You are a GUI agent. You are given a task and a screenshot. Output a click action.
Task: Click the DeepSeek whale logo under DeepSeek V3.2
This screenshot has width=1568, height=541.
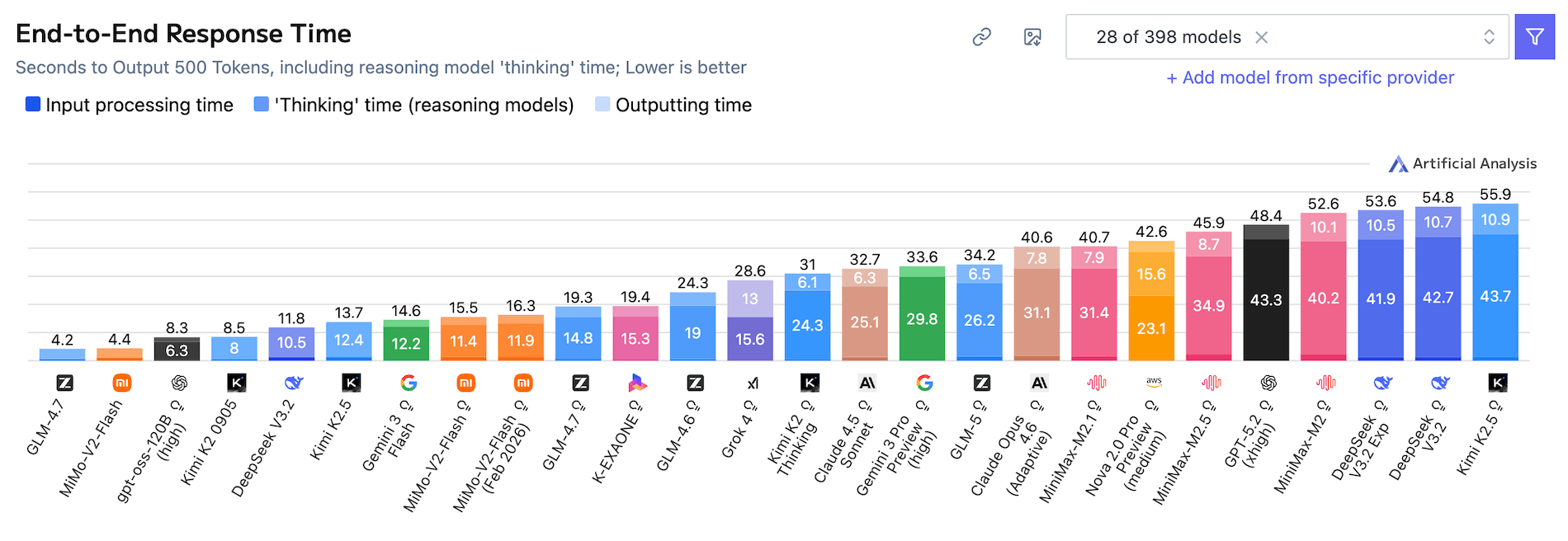(x=291, y=382)
